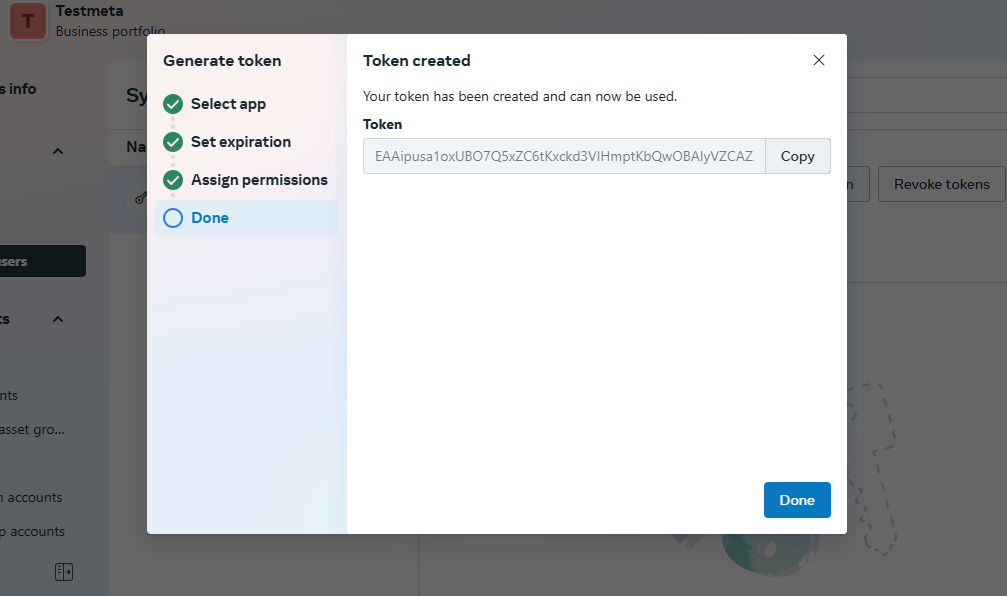Select the Done step circle

(172, 217)
